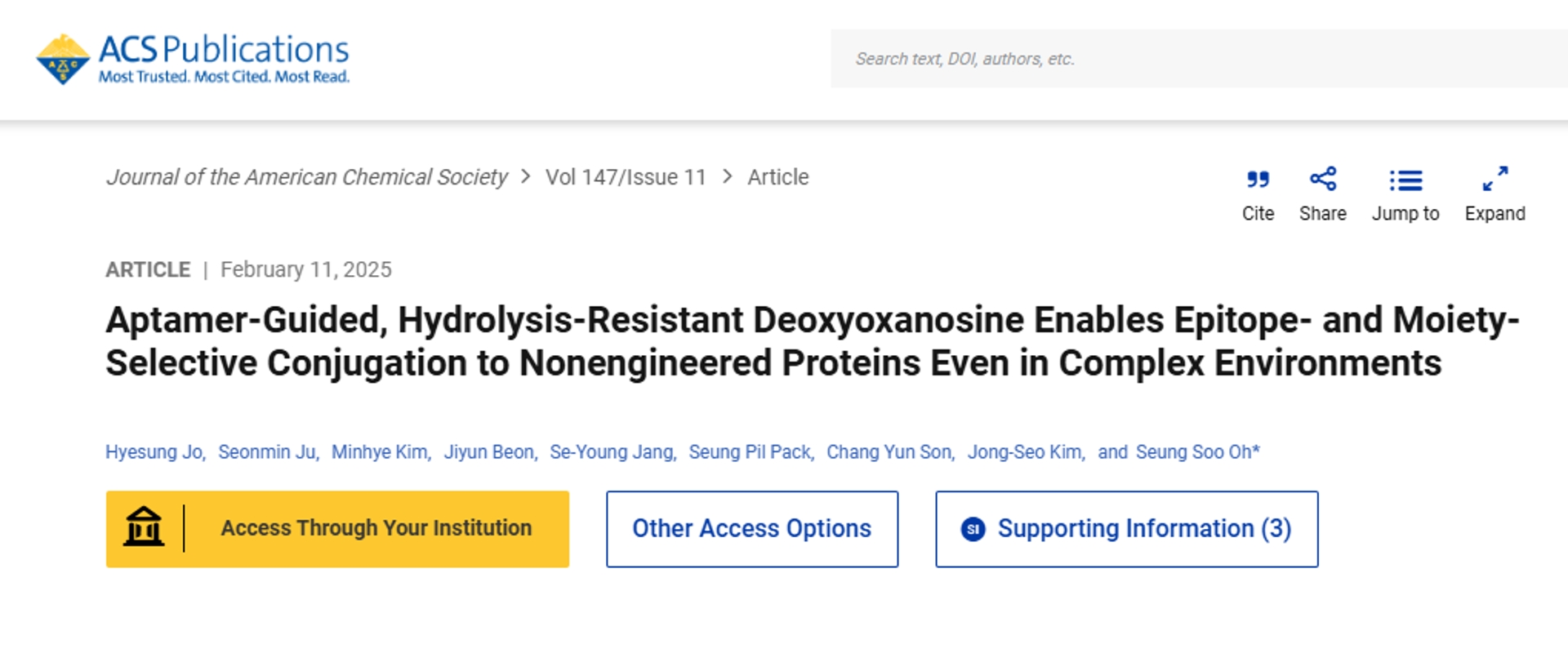Click the SI badge icon
Viewport: 1568px width, 662px height.
click(973, 529)
